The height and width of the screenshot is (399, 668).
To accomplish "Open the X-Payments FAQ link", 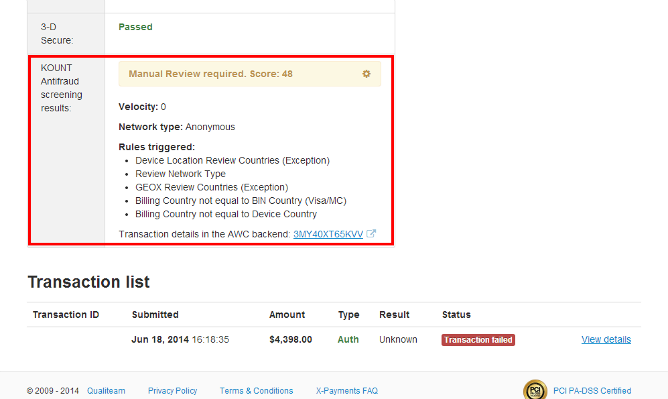I will [x=347, y=390].
